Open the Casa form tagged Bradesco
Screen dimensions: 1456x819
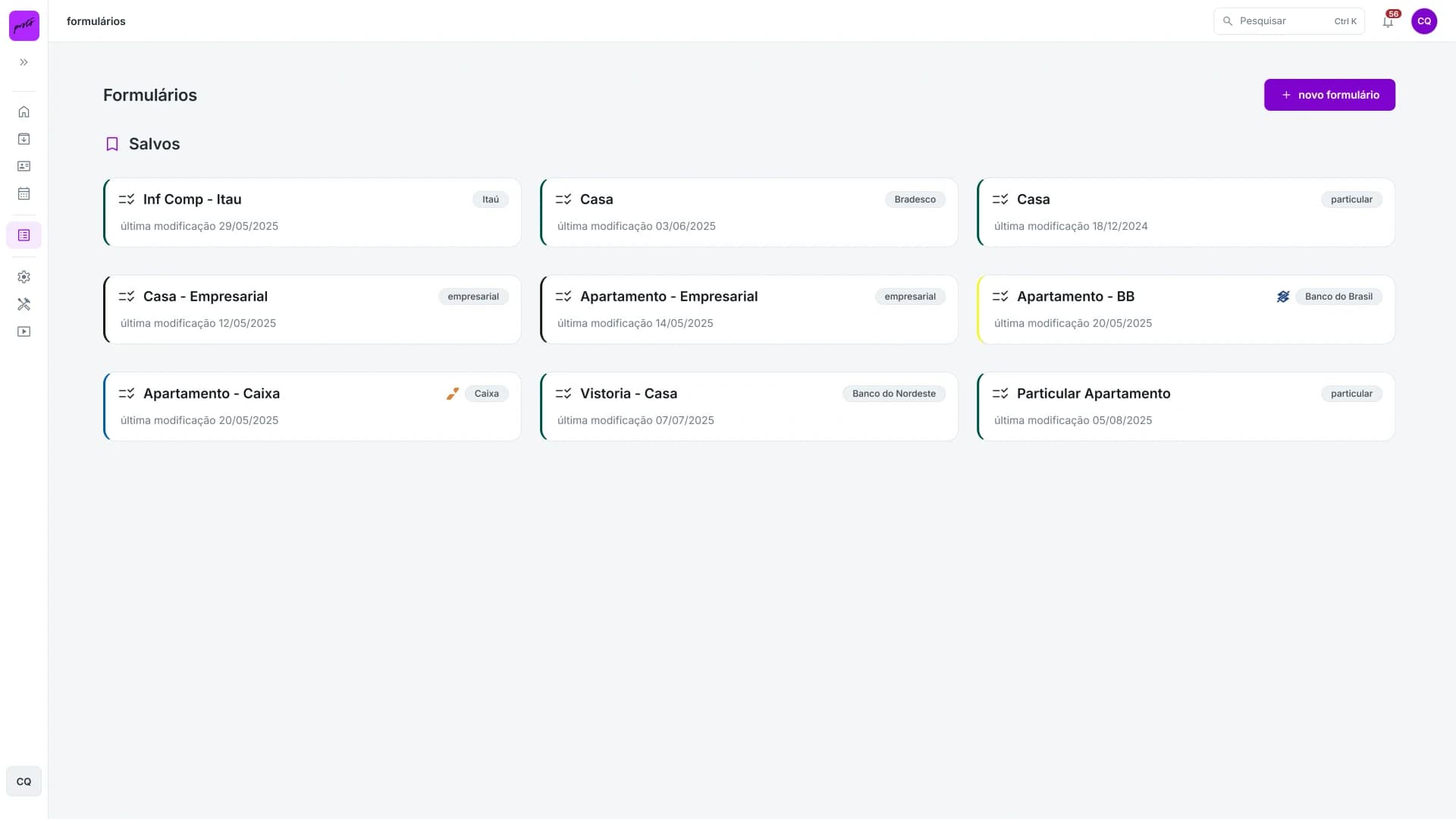tap(749, 212)
